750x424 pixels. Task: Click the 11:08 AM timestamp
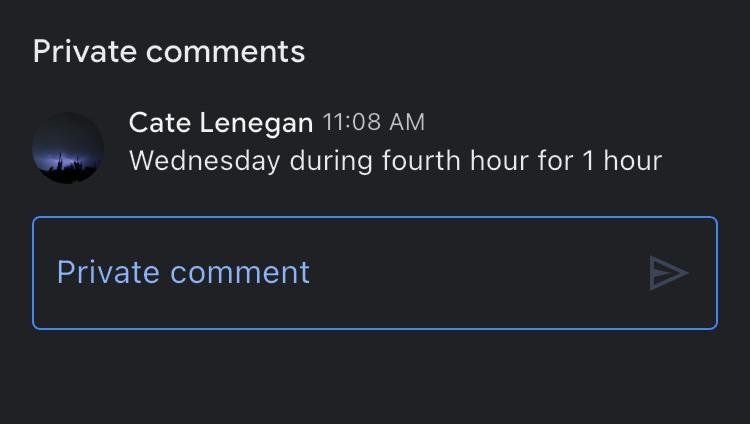point(373,123)
